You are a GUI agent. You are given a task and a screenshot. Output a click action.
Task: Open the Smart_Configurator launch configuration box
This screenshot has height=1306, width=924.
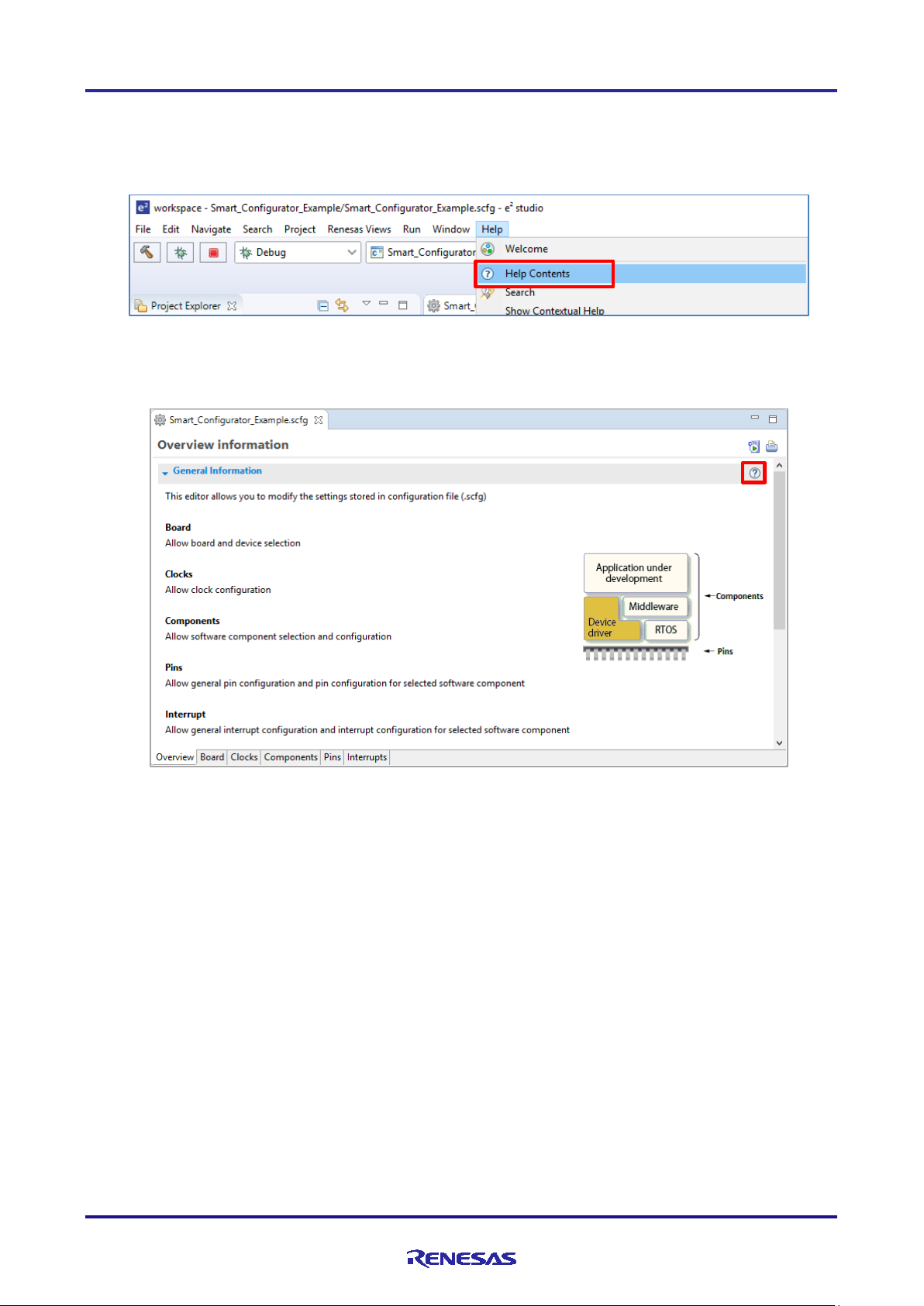coord(422,253)
